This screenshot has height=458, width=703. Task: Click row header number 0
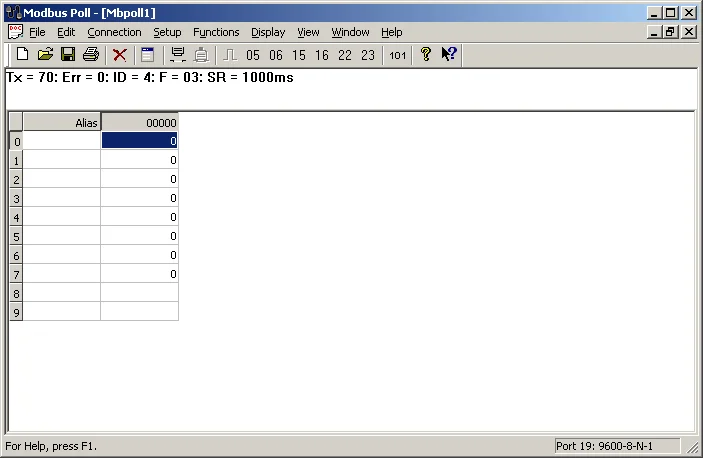tap(16, 141)
